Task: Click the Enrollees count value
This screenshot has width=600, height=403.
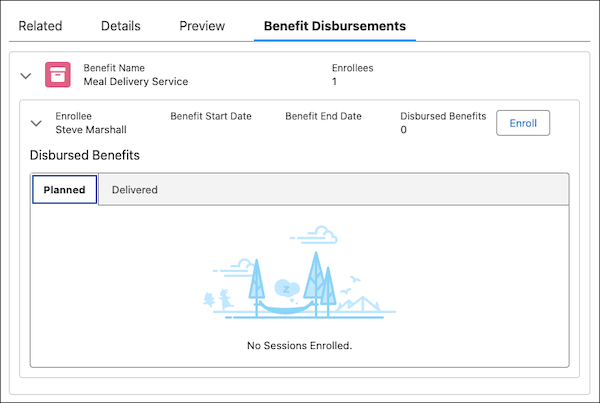Action: pyautogui.click(x=334, y=82)
